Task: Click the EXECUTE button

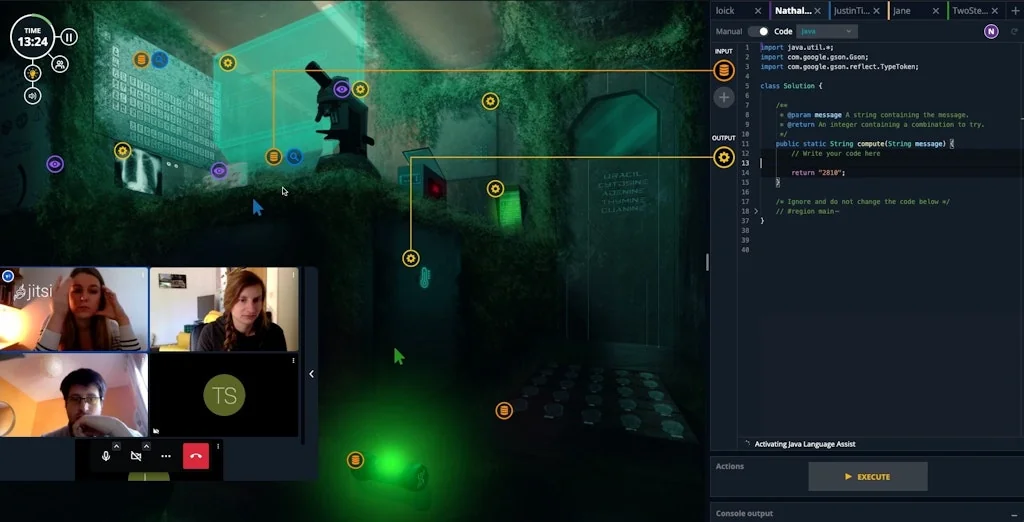Action: pyautogui.click(x=867, y=477)
